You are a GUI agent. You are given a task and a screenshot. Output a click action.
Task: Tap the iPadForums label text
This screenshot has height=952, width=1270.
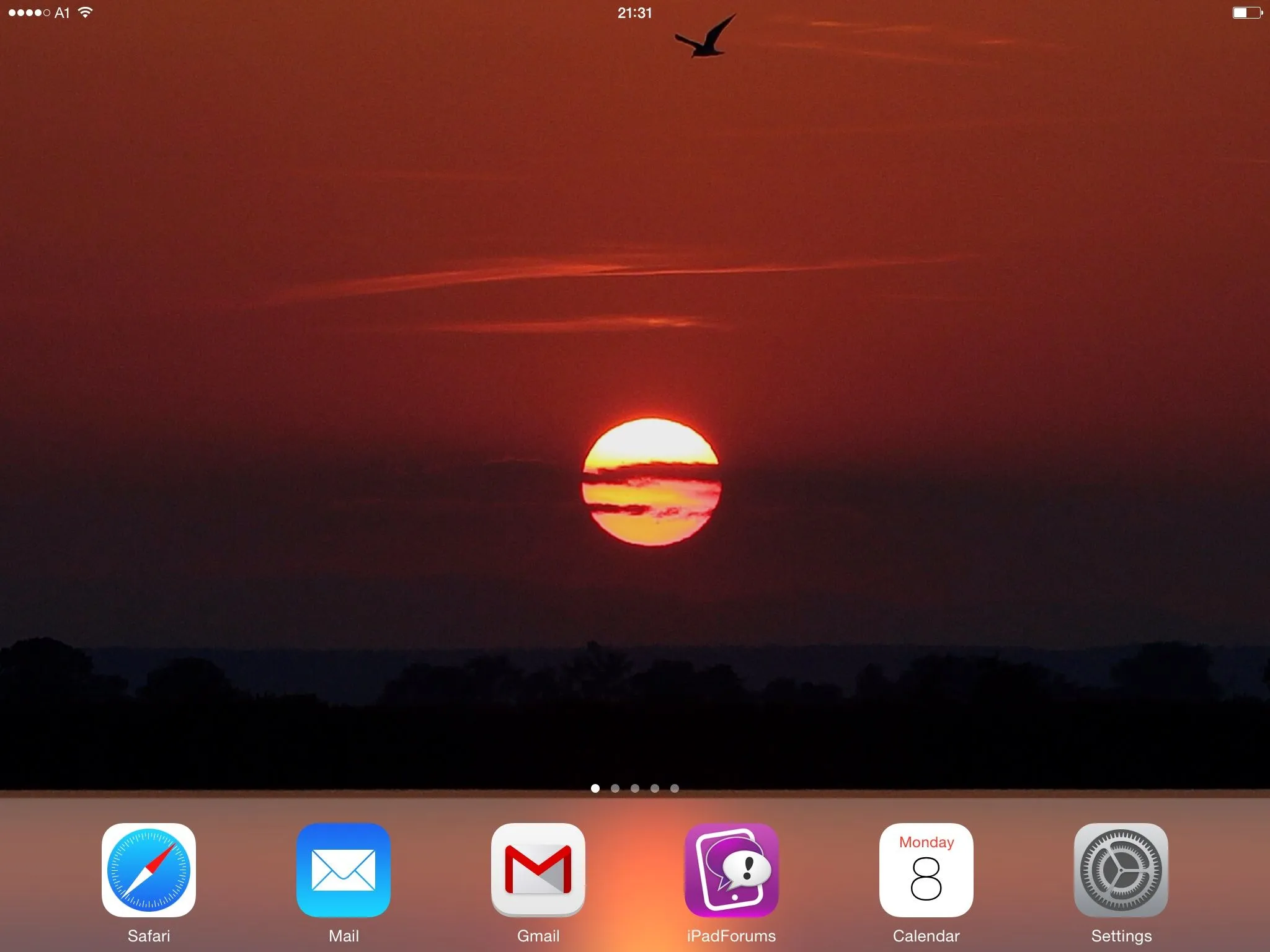[x=731, y=936]
